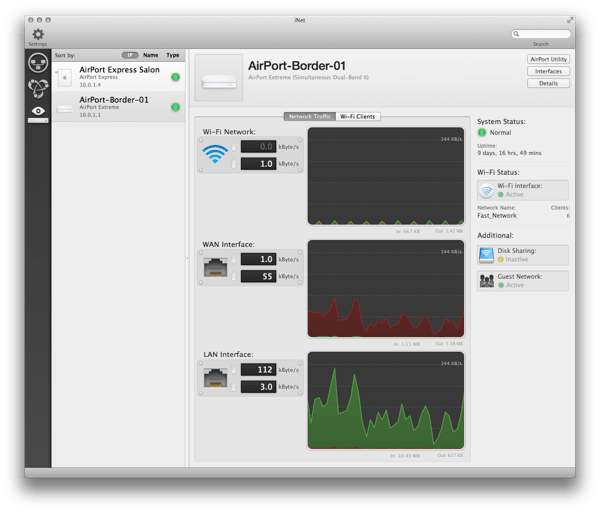Switch to the Wi-Fi Clients tab

359,117
